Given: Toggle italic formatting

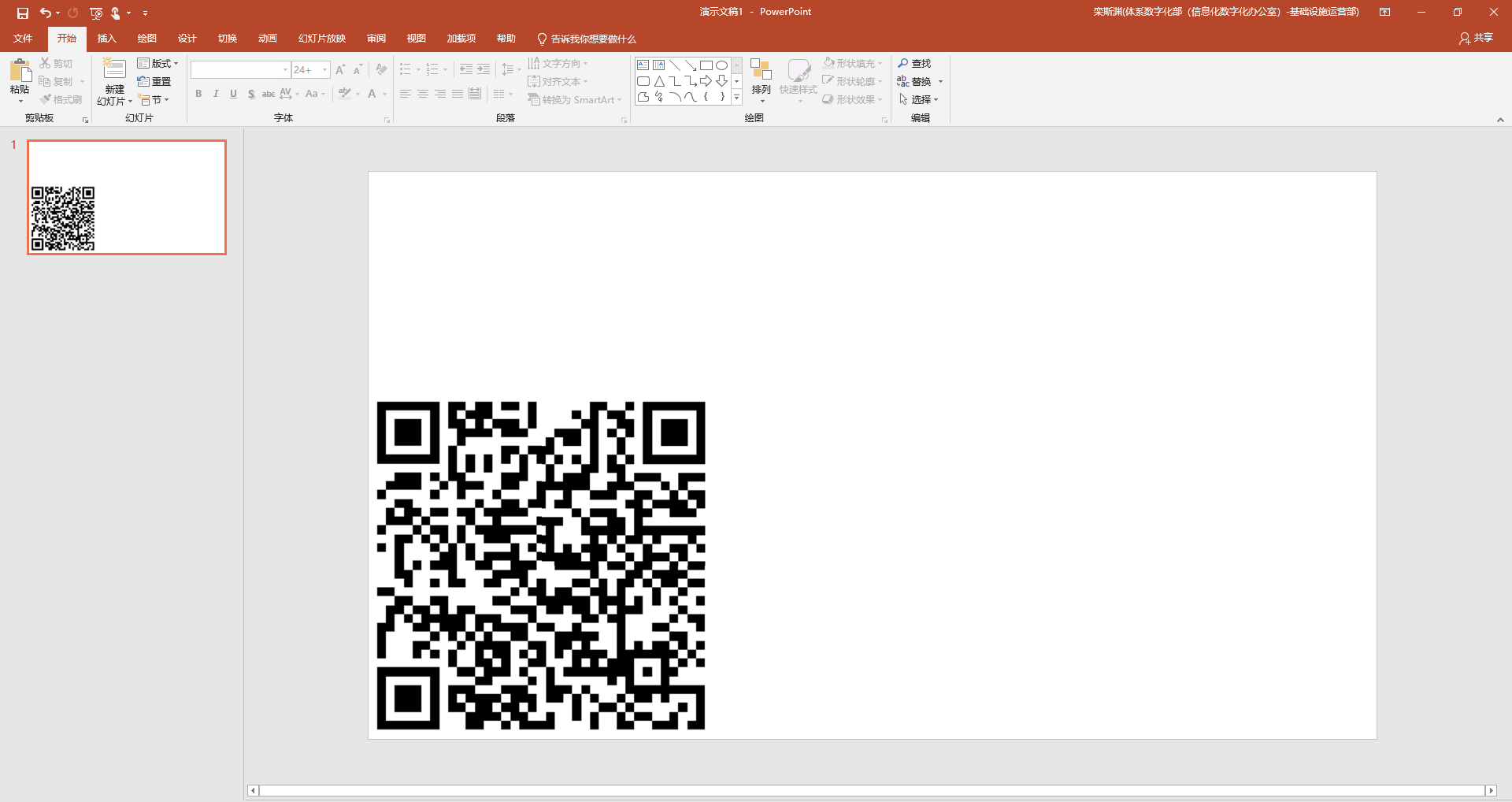Looking at the screenshot, I should pos(216,94).
